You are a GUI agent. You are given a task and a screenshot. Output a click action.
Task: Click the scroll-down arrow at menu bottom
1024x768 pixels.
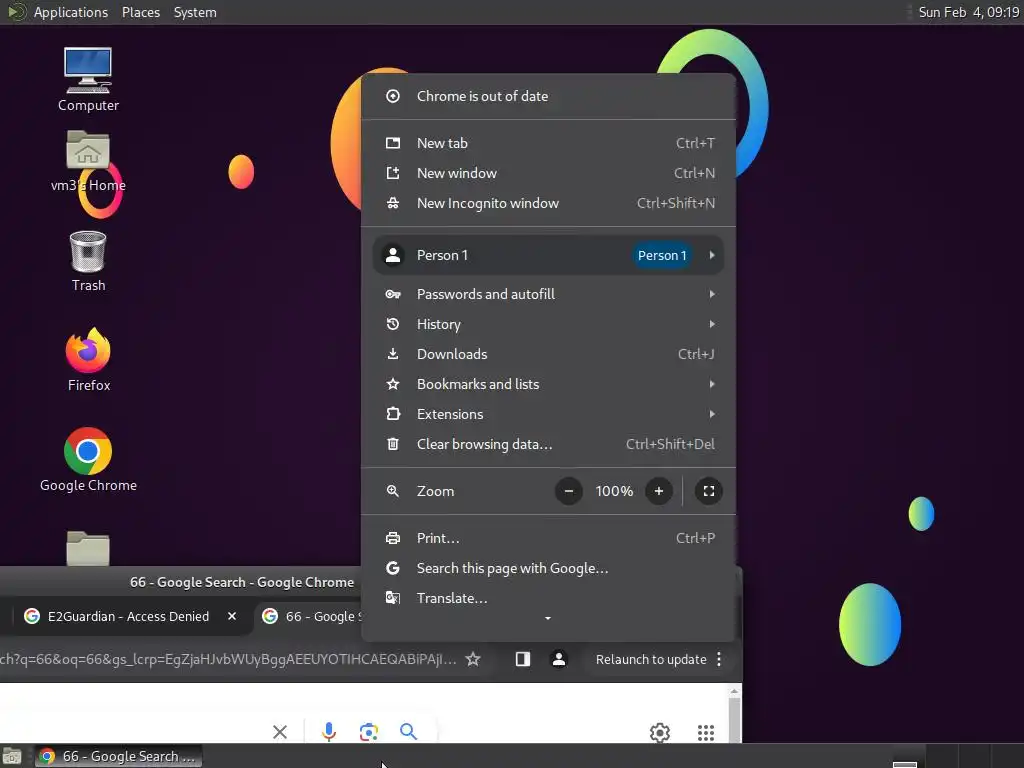[548, 618]
